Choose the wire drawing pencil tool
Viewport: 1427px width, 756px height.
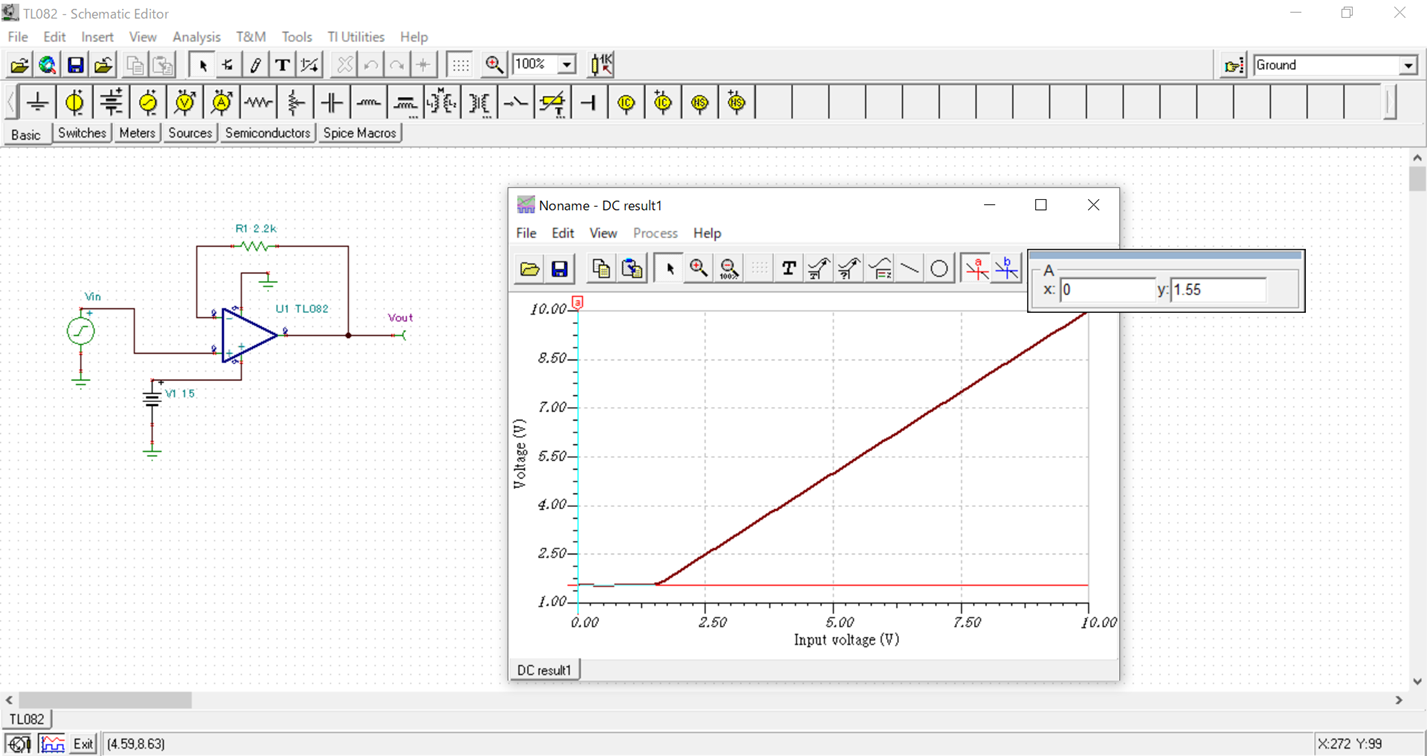(x=255, y=65)
